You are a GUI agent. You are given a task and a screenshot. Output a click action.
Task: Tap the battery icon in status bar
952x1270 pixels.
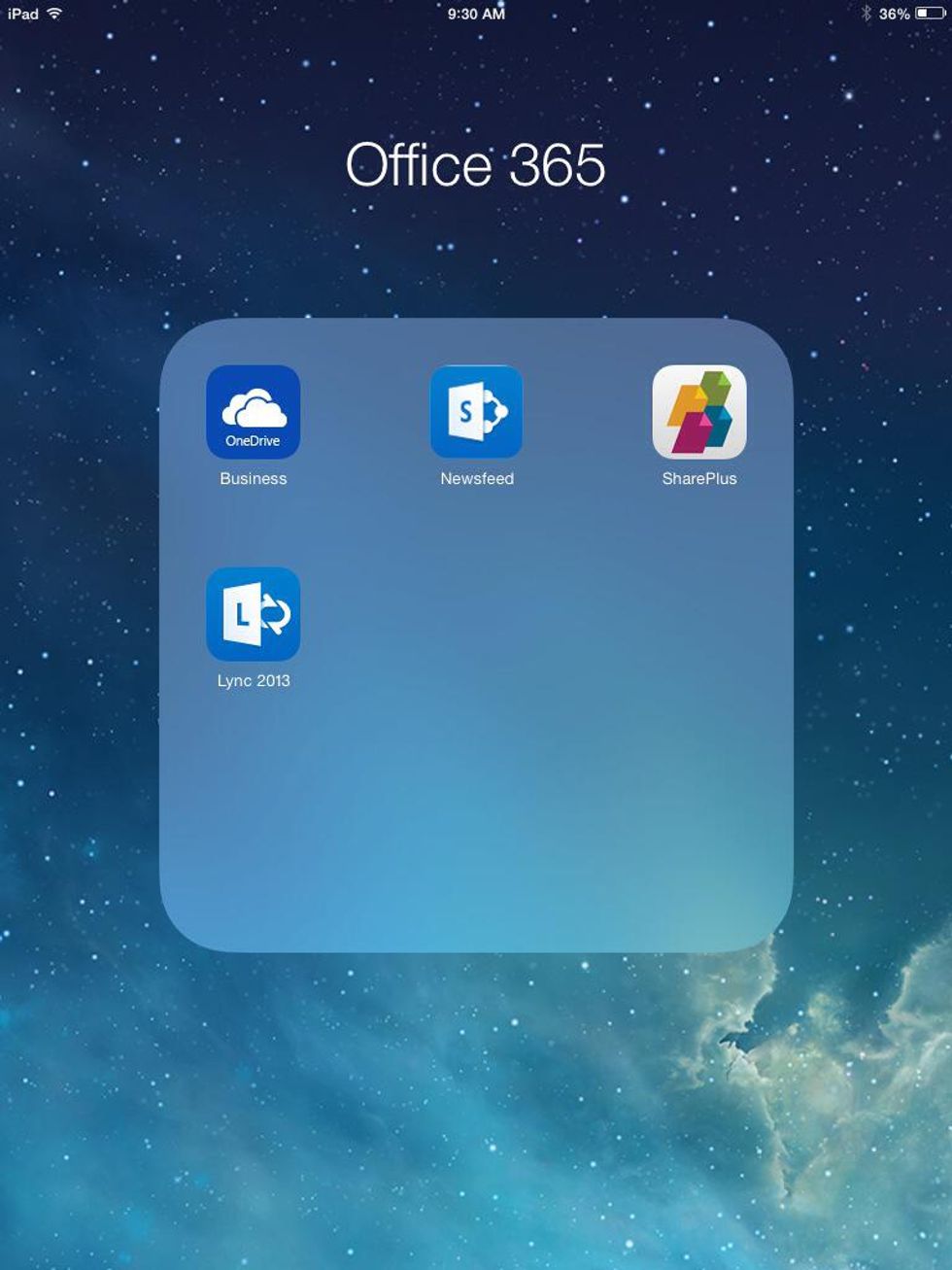pyautogui.click(x=930, y=14)
